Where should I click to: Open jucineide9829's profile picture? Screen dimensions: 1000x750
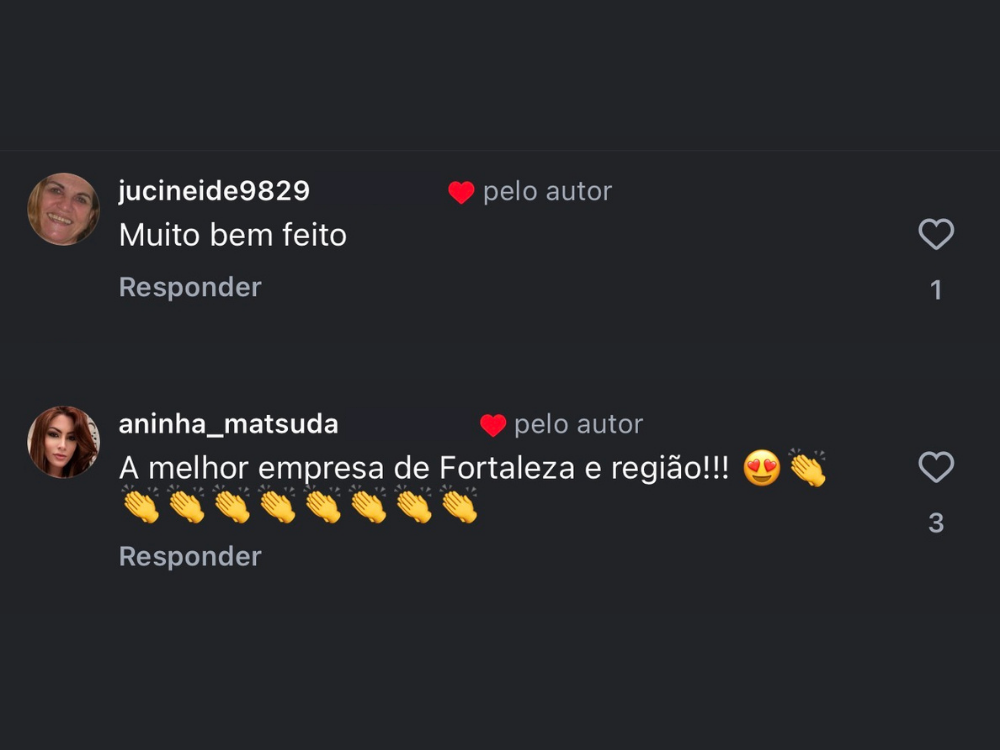(63, 209)
